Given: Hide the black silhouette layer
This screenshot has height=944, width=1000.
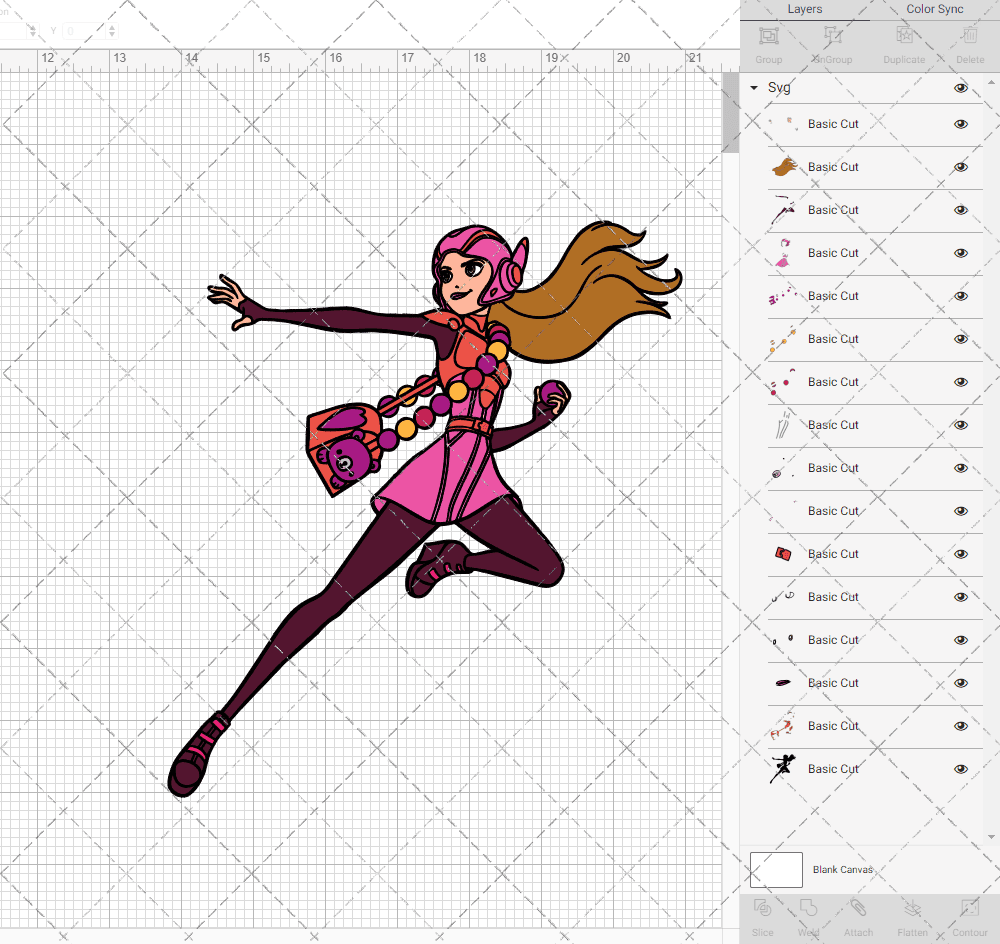Looking at the screenshot, I should click(960, 769).
